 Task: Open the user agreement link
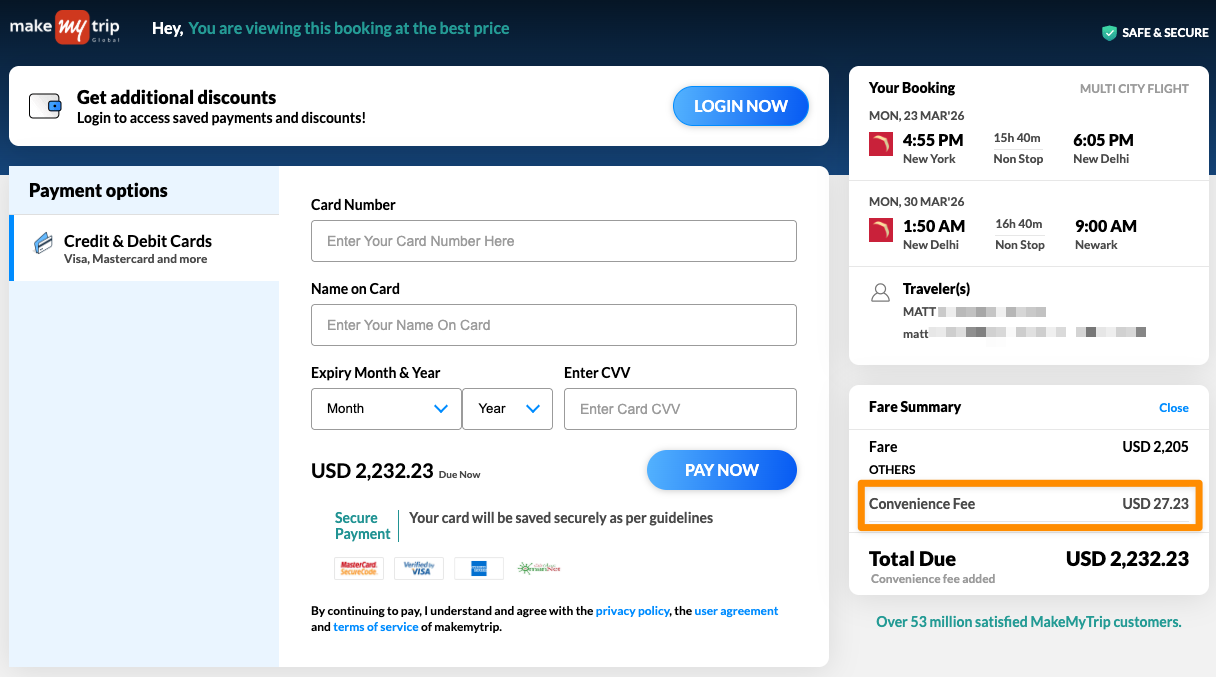pyautogui.click(x=736, y=611)
